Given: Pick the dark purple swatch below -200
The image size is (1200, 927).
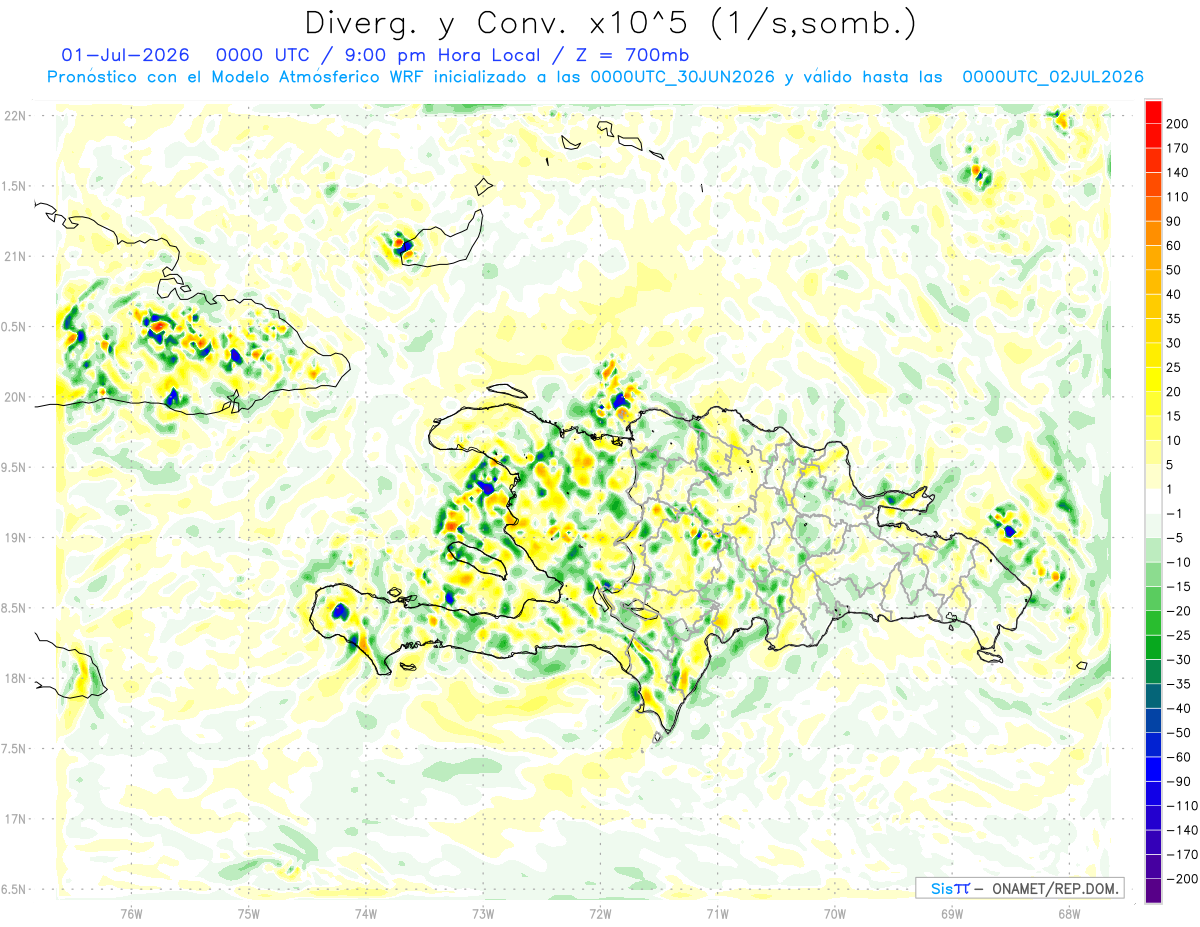Looking at the screenshot, I should (x=1154, y=890).
